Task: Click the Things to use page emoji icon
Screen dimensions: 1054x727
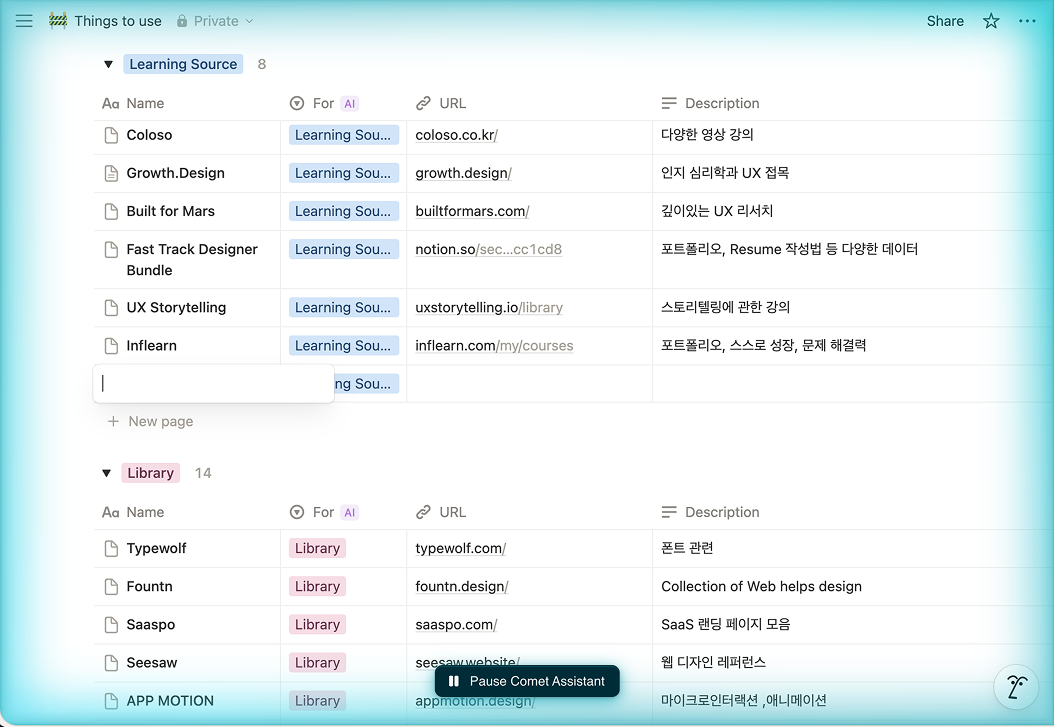Action: point(58,21)
